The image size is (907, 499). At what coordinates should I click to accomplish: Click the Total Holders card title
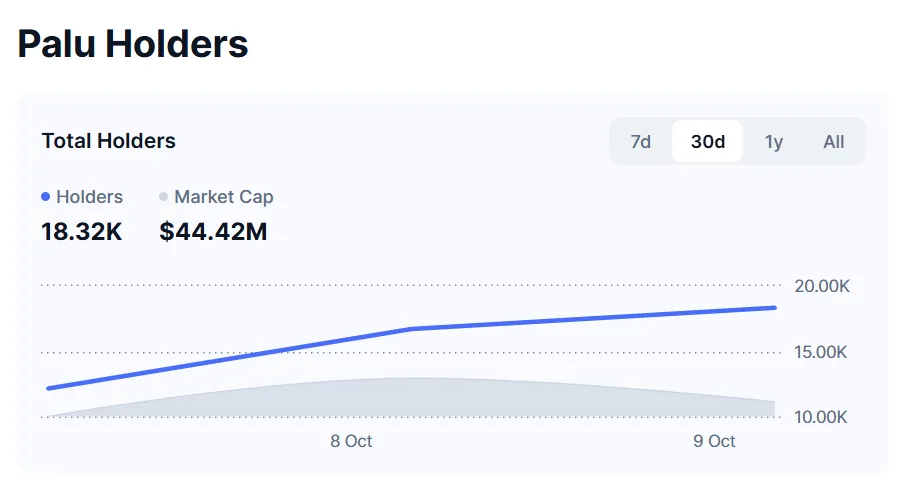(x=108, y=141)
